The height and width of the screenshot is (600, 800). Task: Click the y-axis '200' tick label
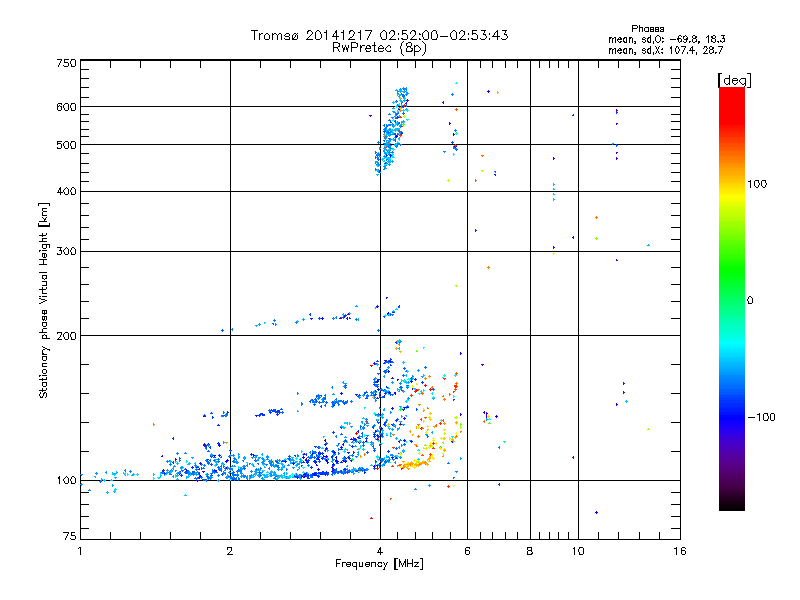(66, 336)
